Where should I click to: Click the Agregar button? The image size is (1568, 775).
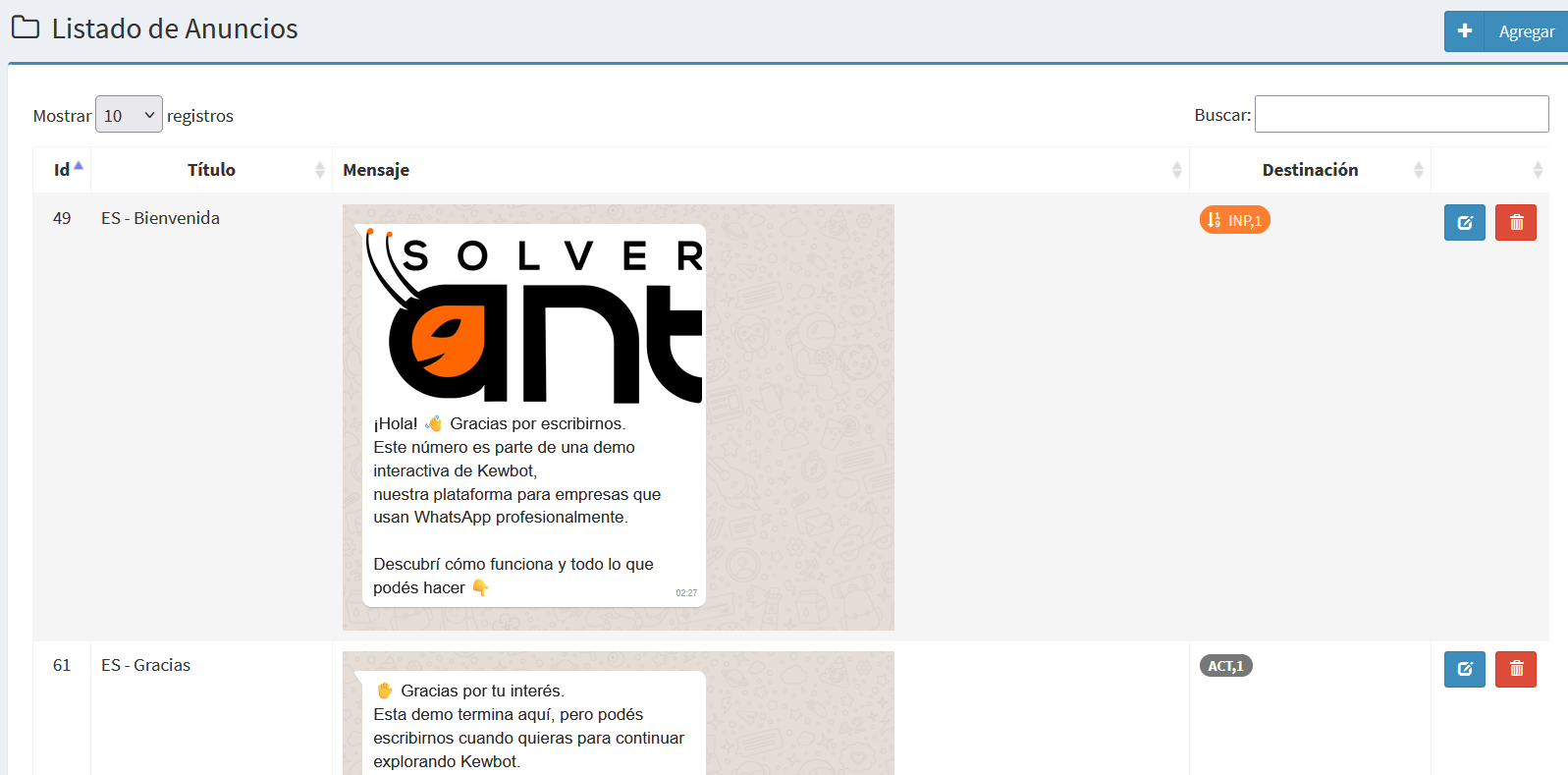(x=1506, y=31)
